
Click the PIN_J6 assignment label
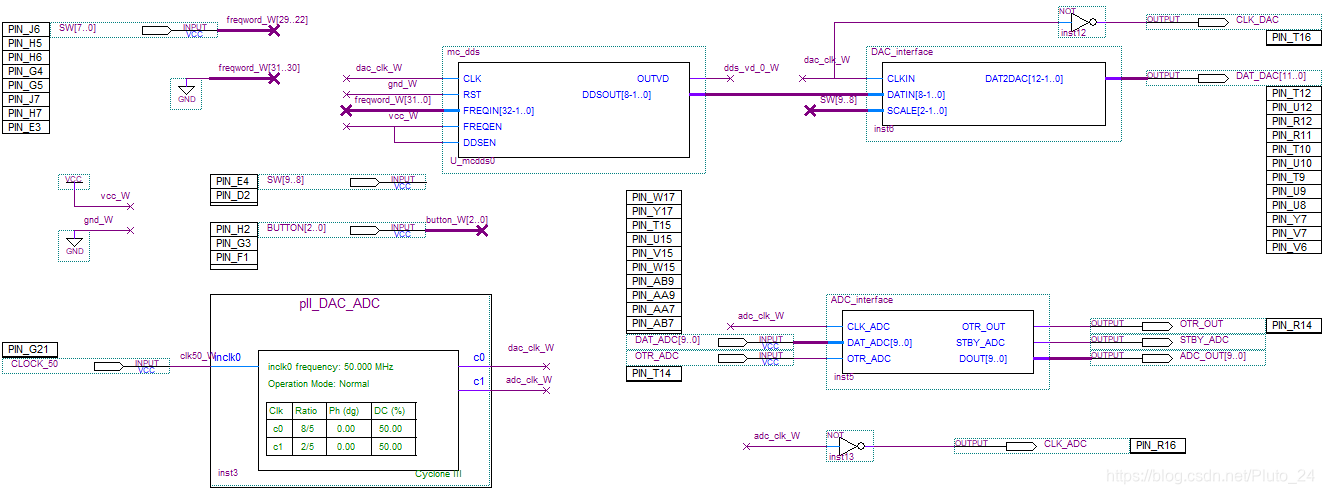pyautogui.click(x=26, y=29)
